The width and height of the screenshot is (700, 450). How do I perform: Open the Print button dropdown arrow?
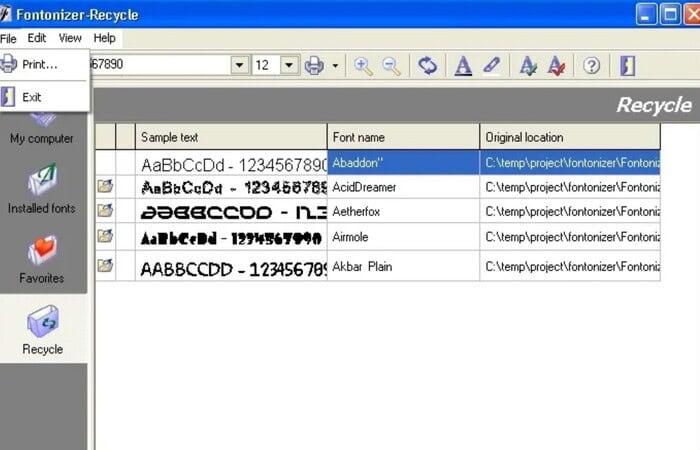335,66
